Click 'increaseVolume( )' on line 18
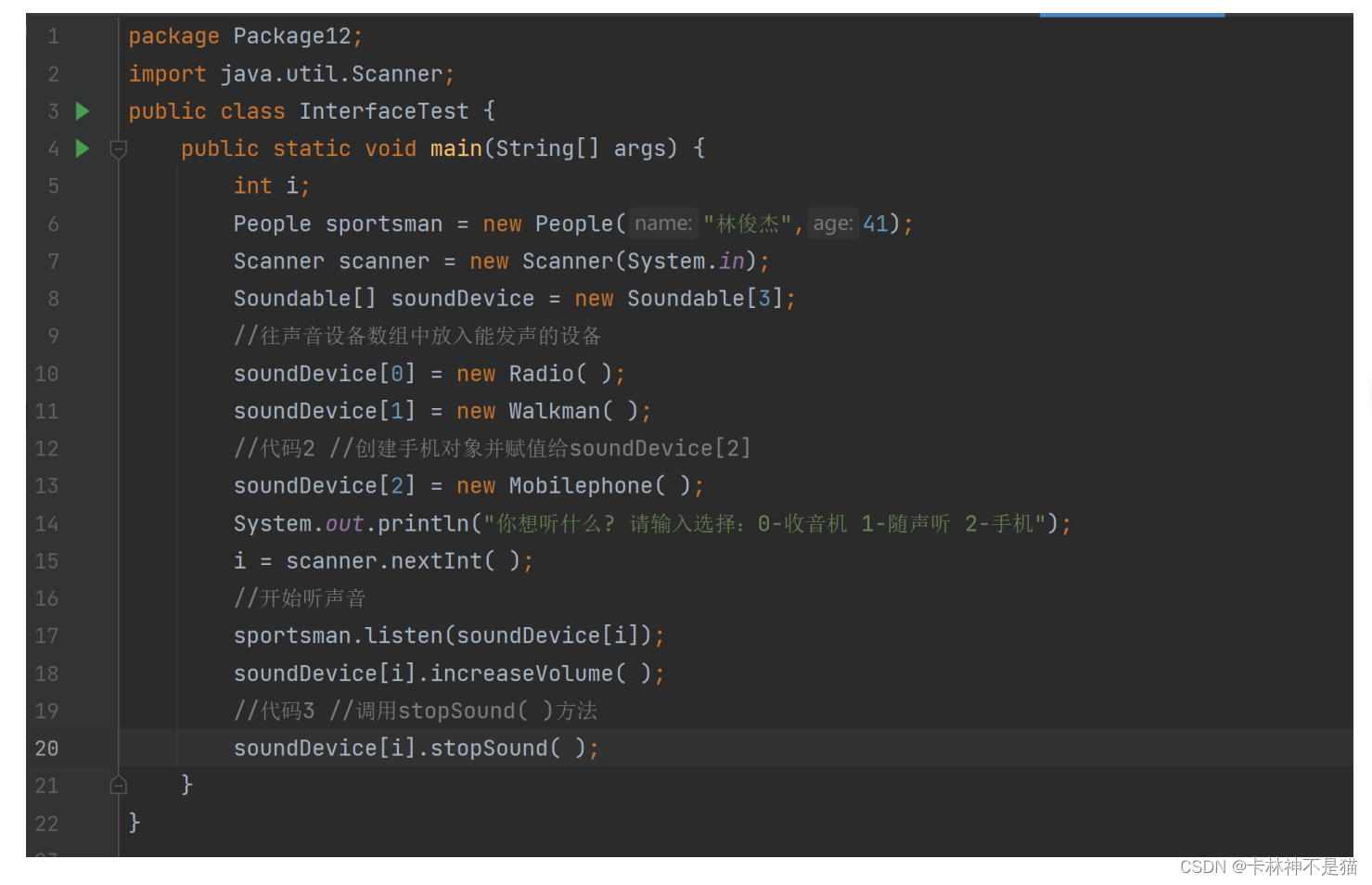 541,673
